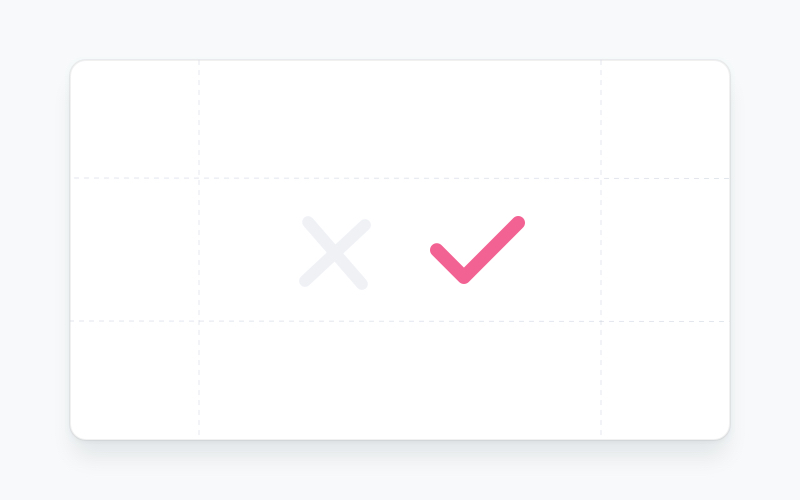Click the middle-left cell of the dashed grid
This screenshot has width=800, height=500.
135,250
